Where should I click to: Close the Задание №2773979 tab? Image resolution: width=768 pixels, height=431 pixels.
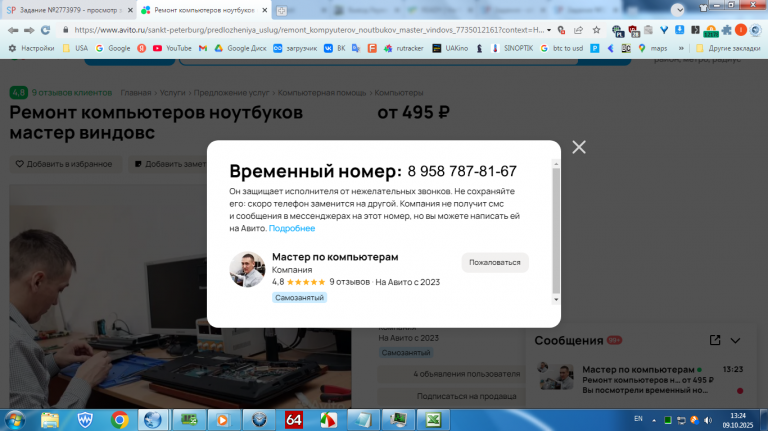click(130, 10)
